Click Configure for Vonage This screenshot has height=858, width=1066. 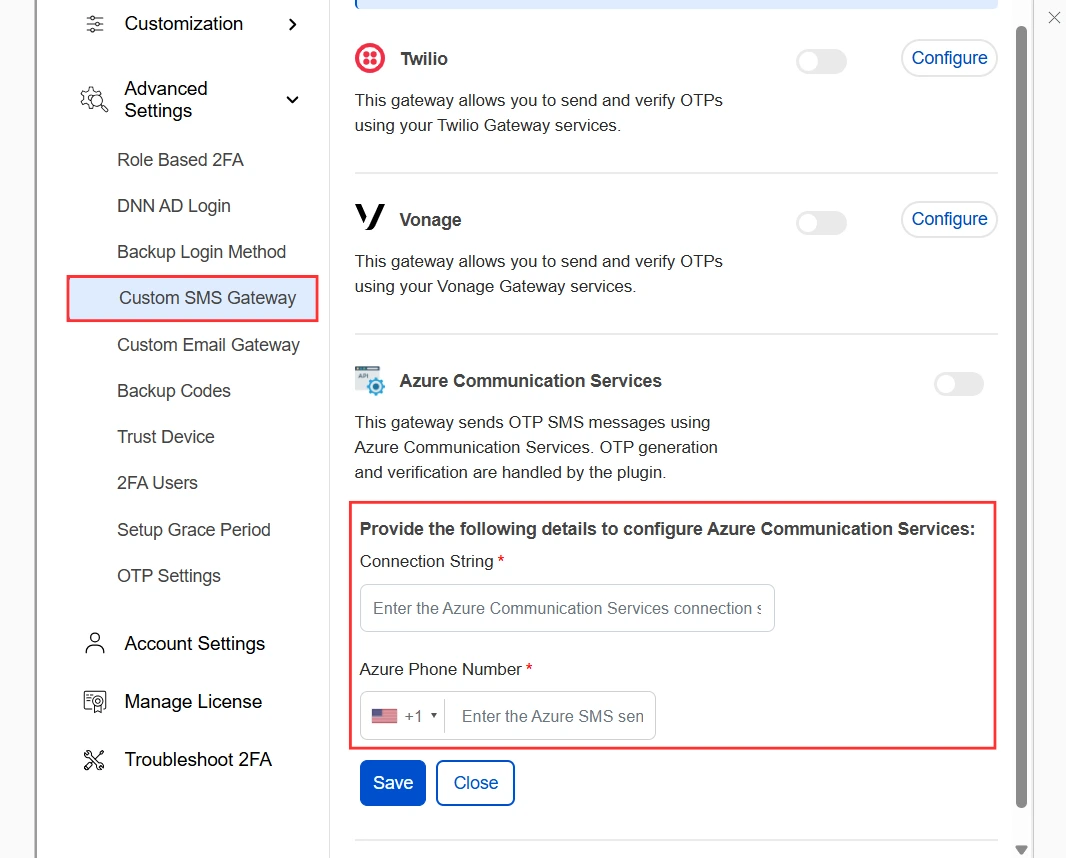[949, 219]
